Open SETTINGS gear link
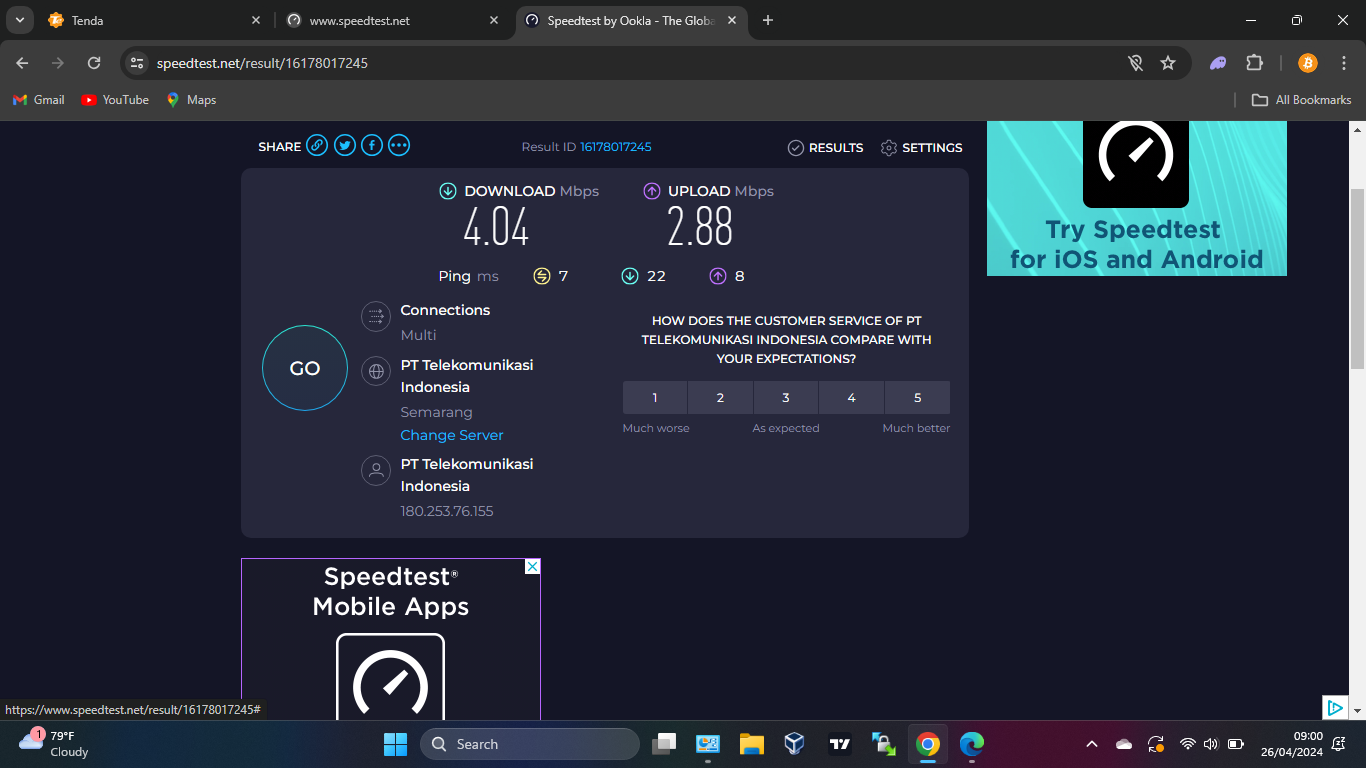The height and width of the screenshot is (768, 1366). 921,148
